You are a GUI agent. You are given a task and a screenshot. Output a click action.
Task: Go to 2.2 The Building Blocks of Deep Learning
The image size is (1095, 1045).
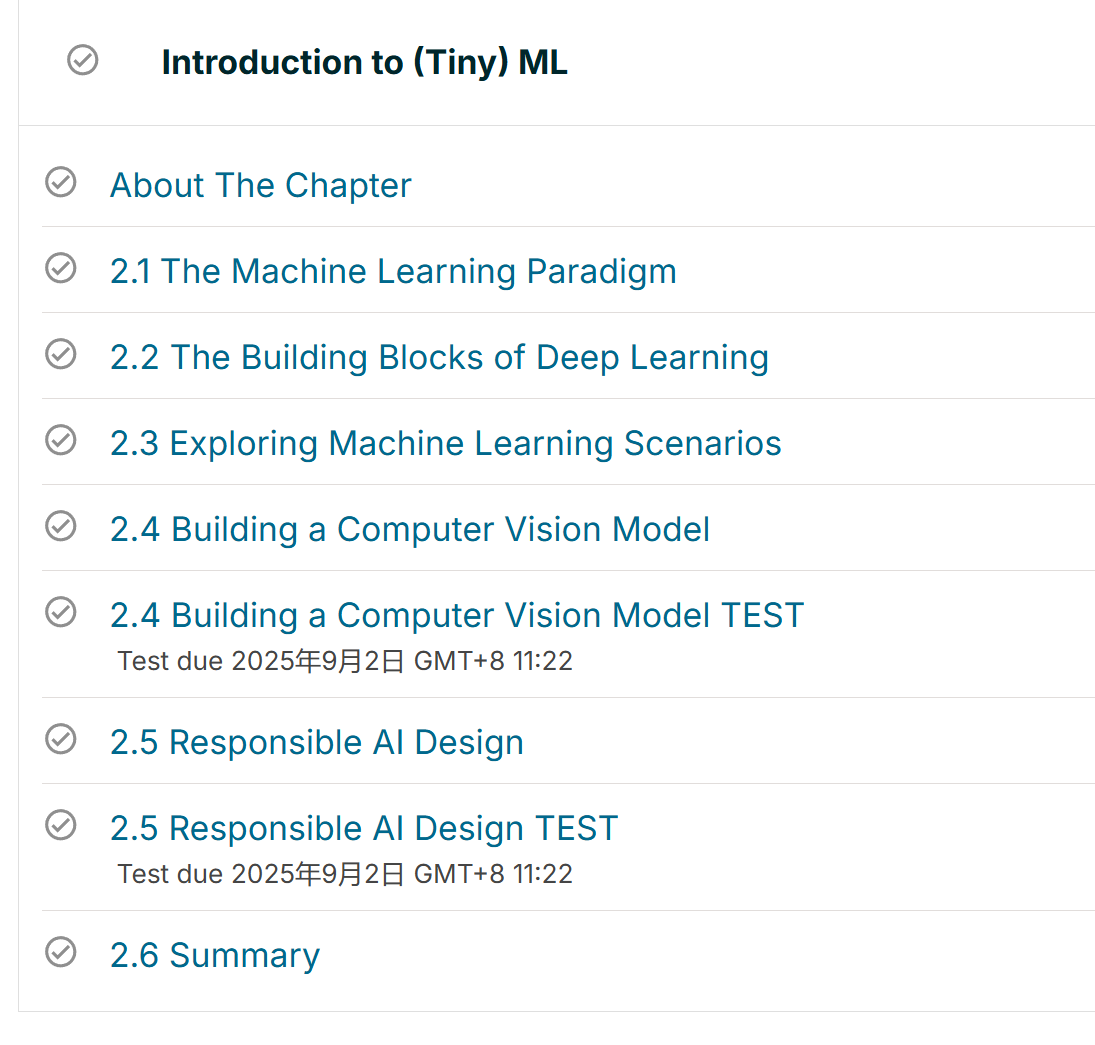(439, 358)
